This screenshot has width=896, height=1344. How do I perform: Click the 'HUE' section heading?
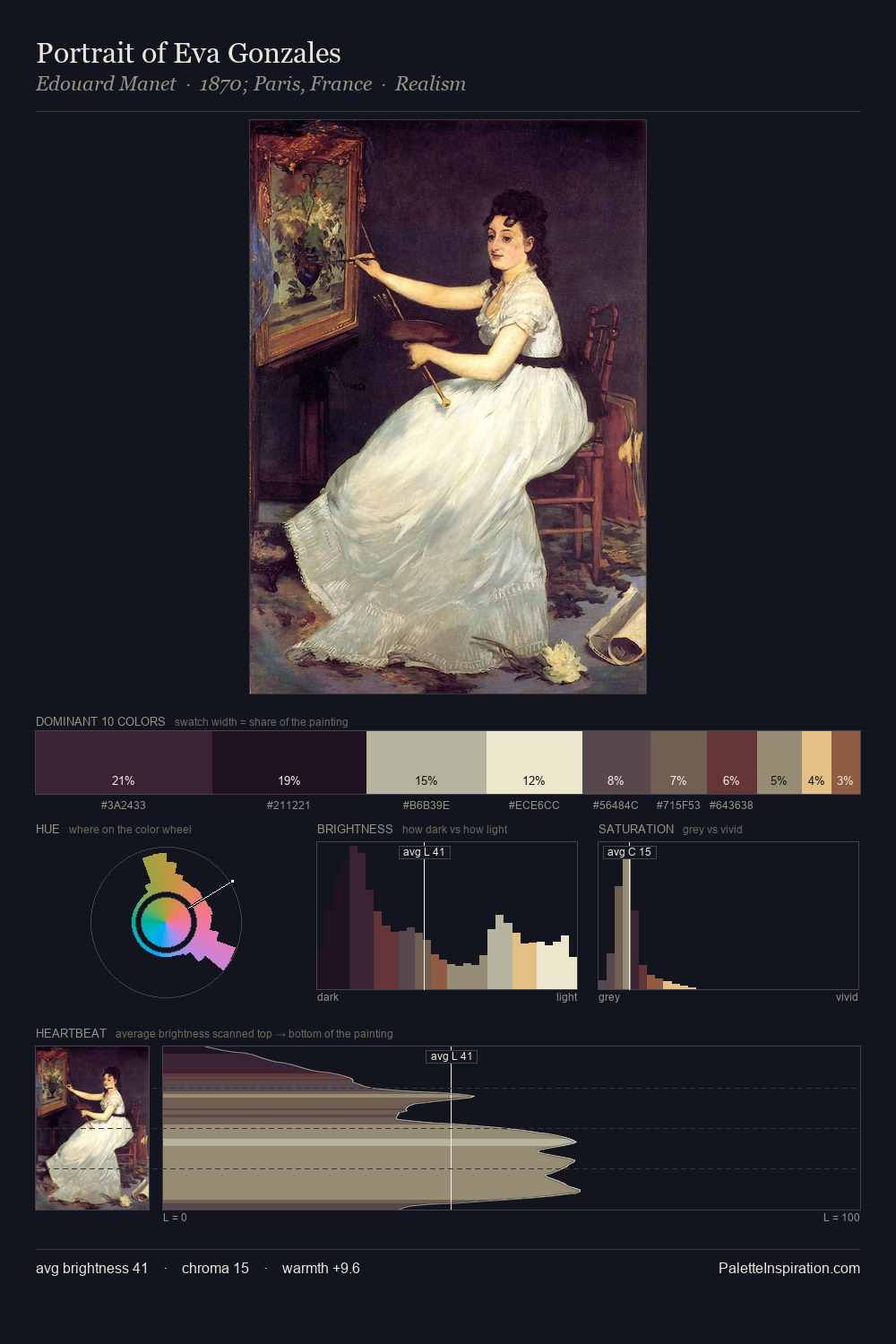coord(47,829)
